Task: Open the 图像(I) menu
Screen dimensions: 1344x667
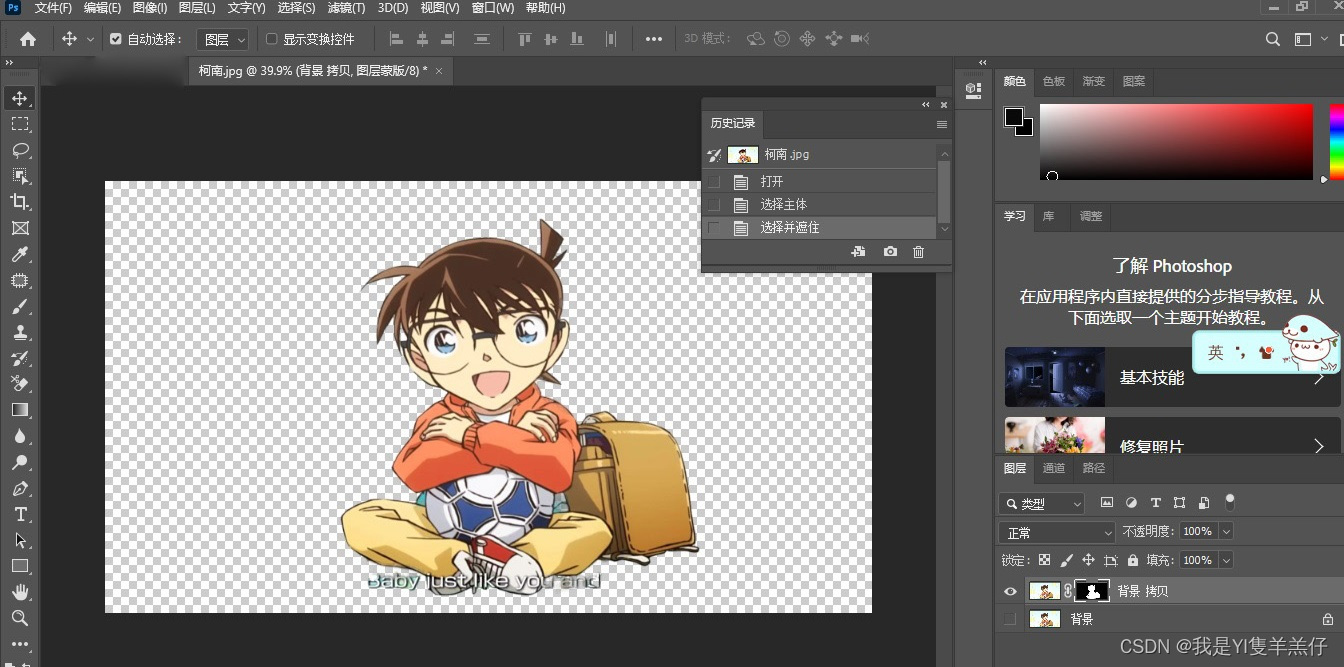Action: (x=150, y=8)
